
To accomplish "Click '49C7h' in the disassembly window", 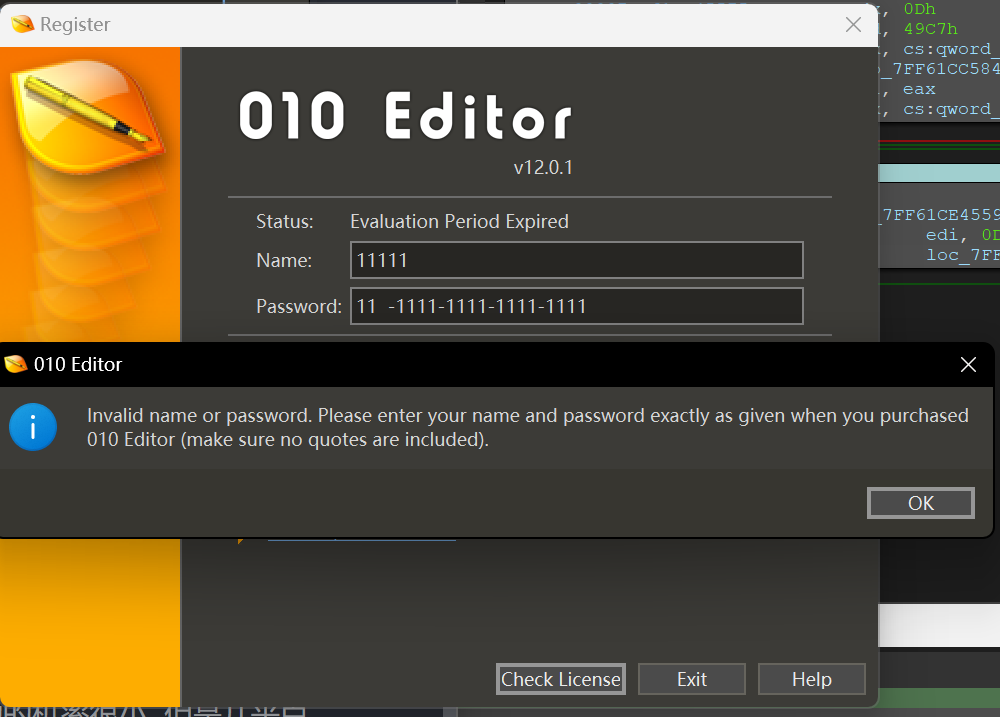I will 930,29.
